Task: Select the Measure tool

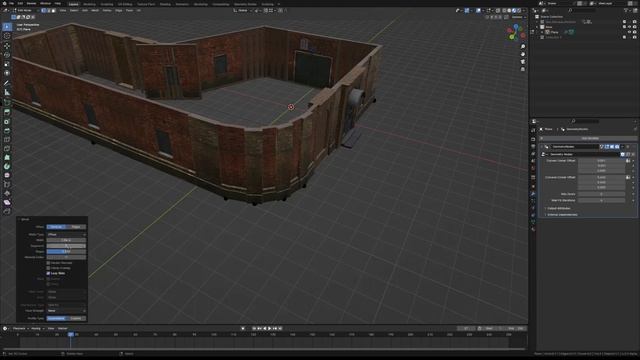Action: point(7,93)
